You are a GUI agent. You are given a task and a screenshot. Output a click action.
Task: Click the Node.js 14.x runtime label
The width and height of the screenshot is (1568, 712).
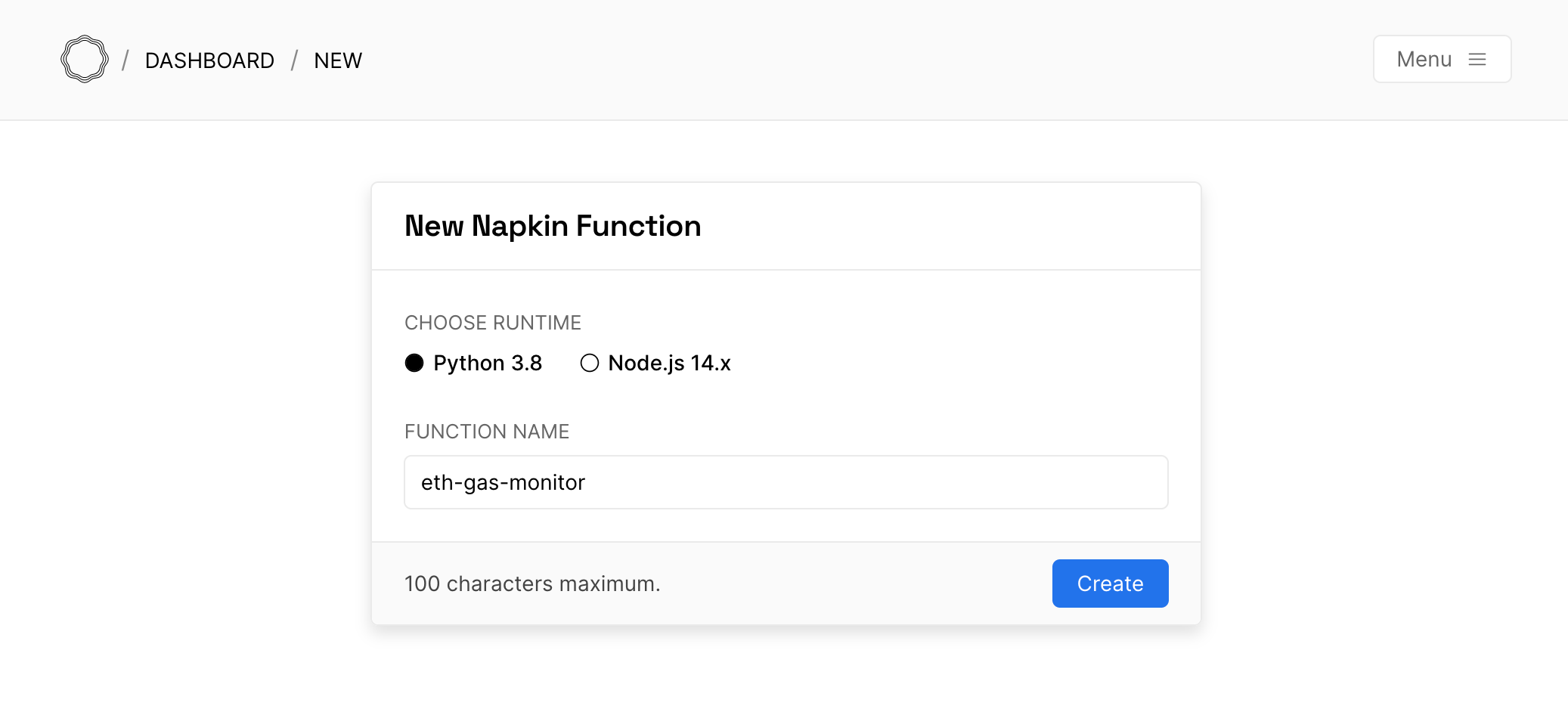[669, 364]
